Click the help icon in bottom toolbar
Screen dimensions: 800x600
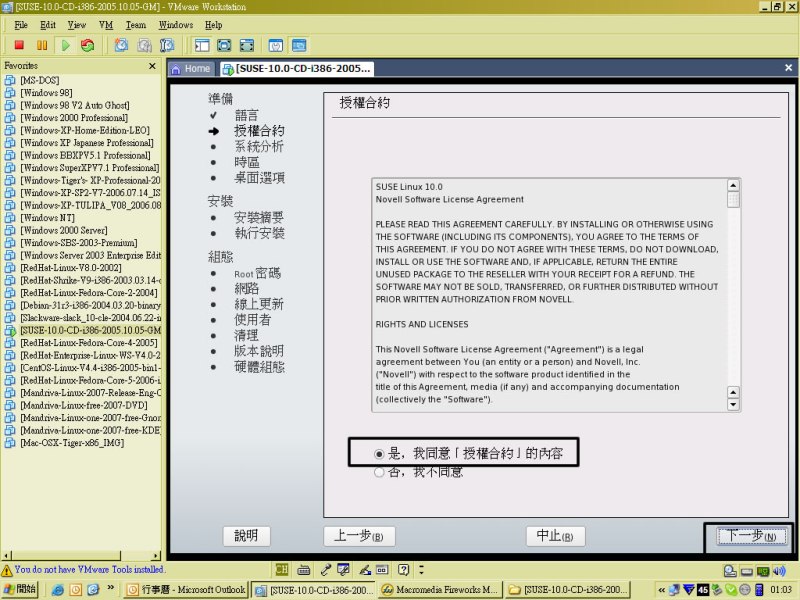click(404, 570)
